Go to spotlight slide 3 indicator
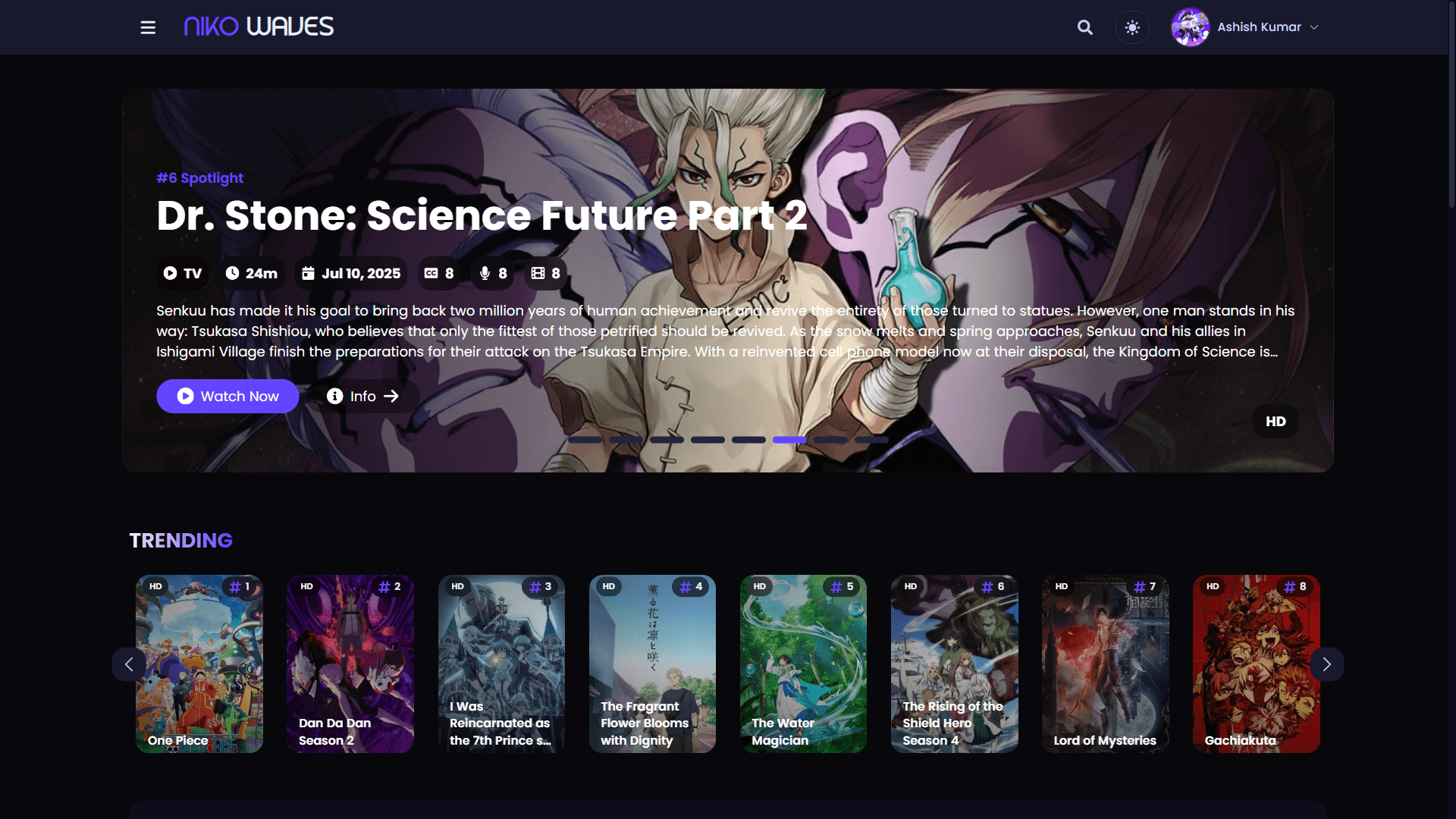Image resolution: width=1456 pixels, height=819 pixels. pos(667,440)
